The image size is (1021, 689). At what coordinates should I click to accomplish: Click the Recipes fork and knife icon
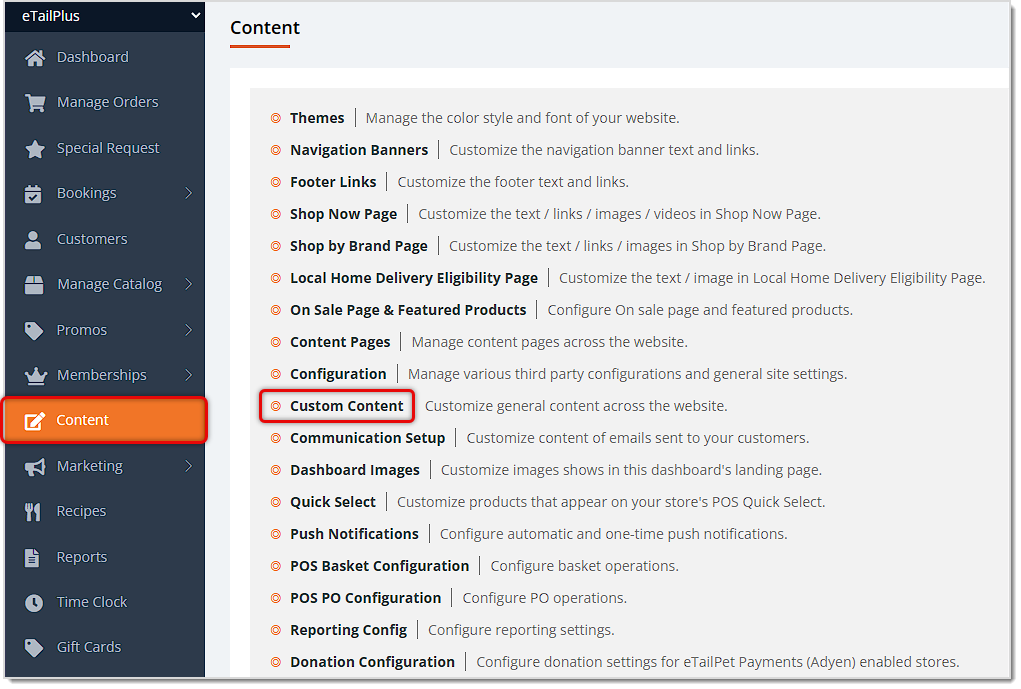33,513
